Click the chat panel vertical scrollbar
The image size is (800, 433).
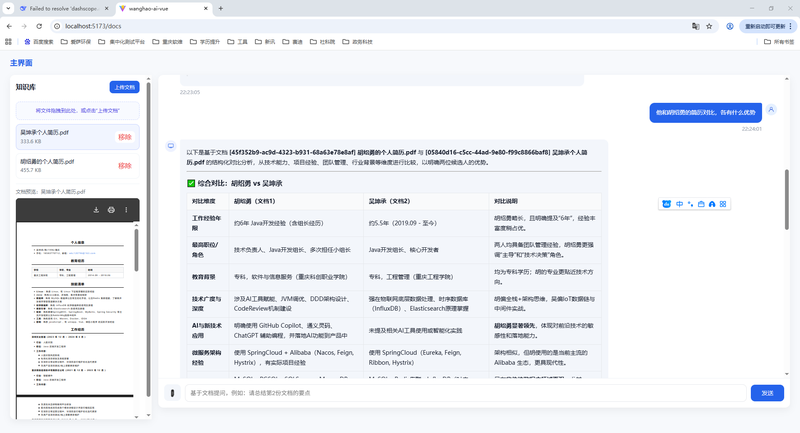786,199
